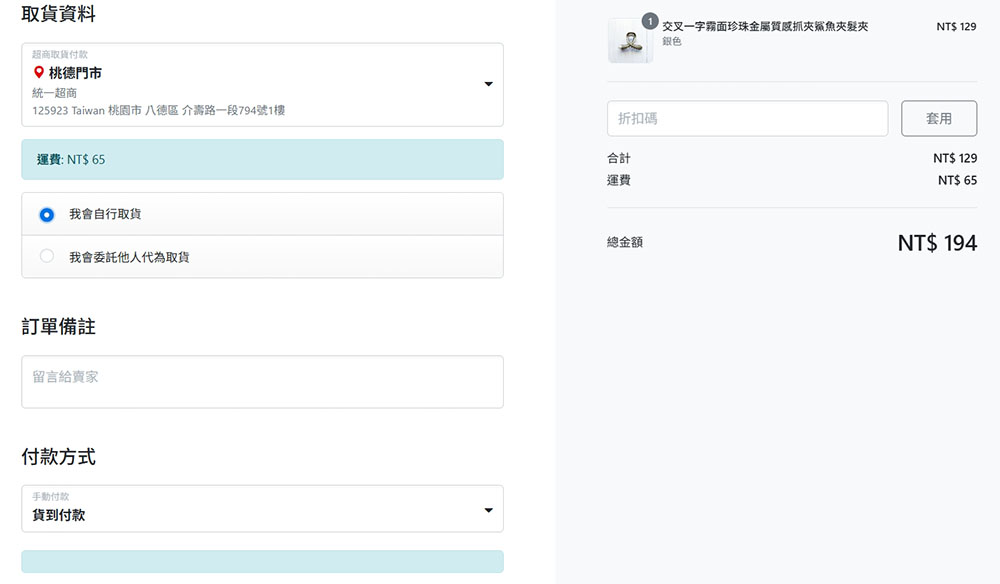
Task: Click the 運費: NT$ 65 shipping banner
Action: click(262, 159)
